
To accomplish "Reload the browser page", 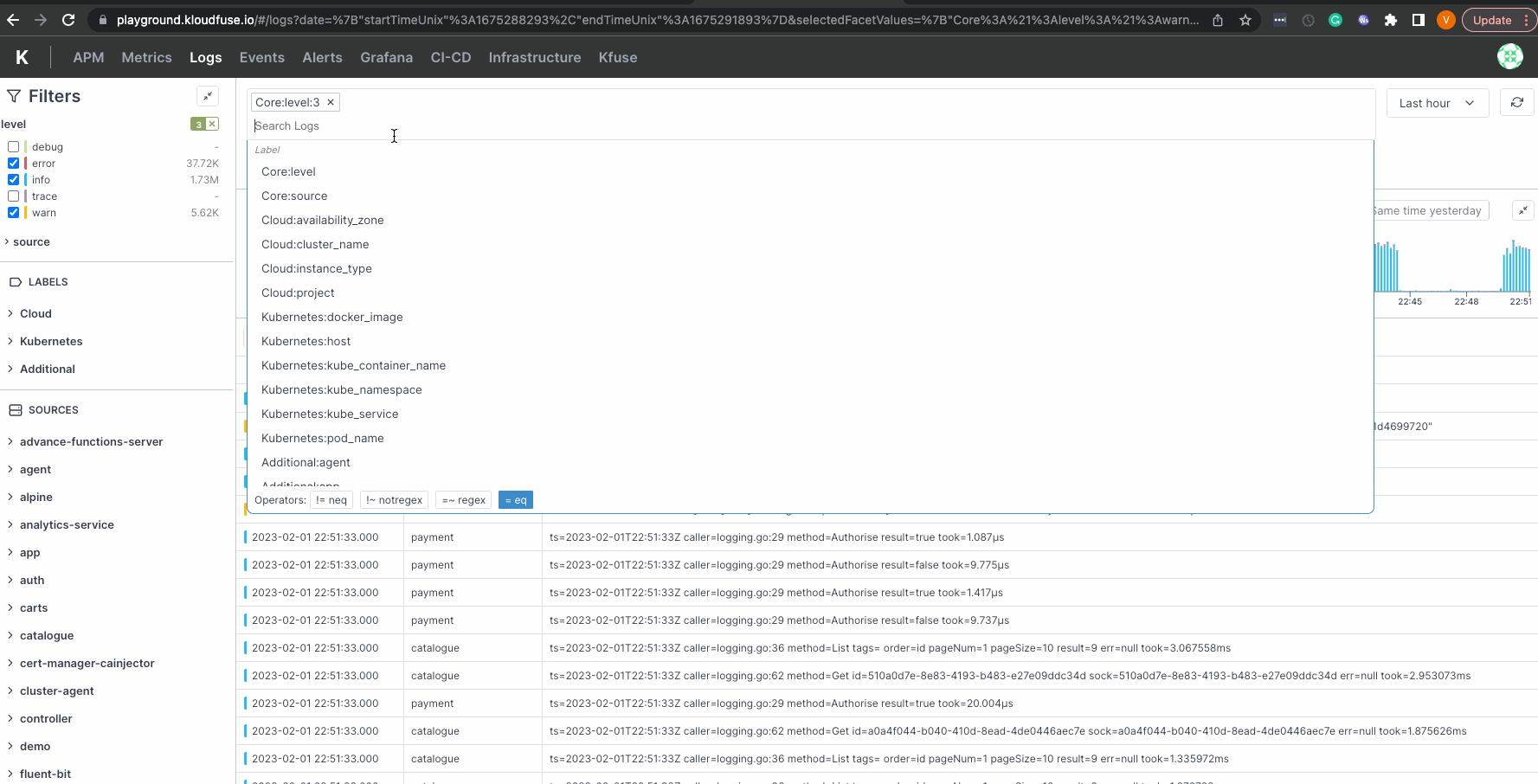I will point(68,20).
